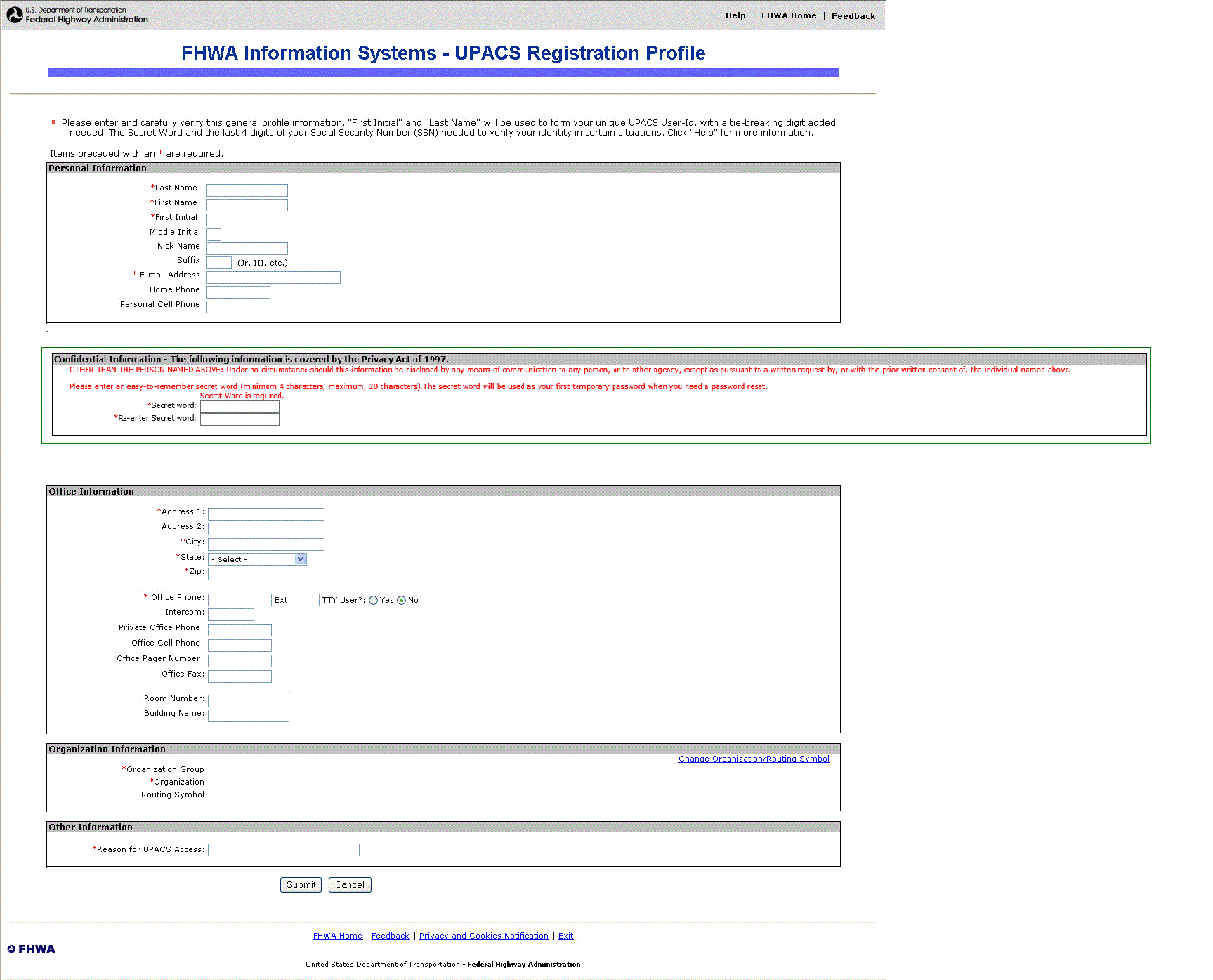Click the FHWA logo in footer
Viewport: 1213px width, 980px height.
tap(31, 949)
